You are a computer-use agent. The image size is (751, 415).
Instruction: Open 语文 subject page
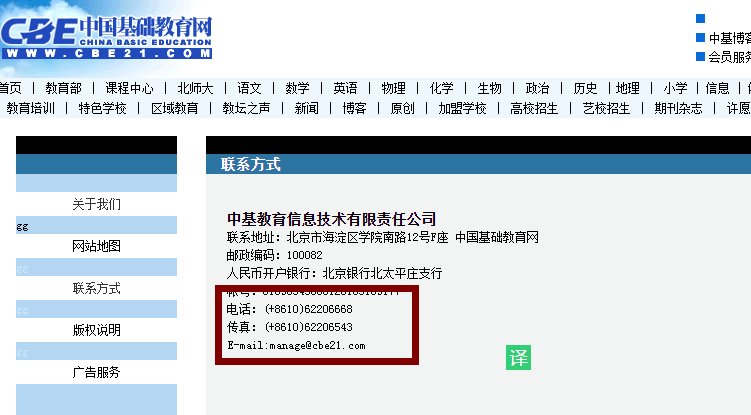pos(249,88)
